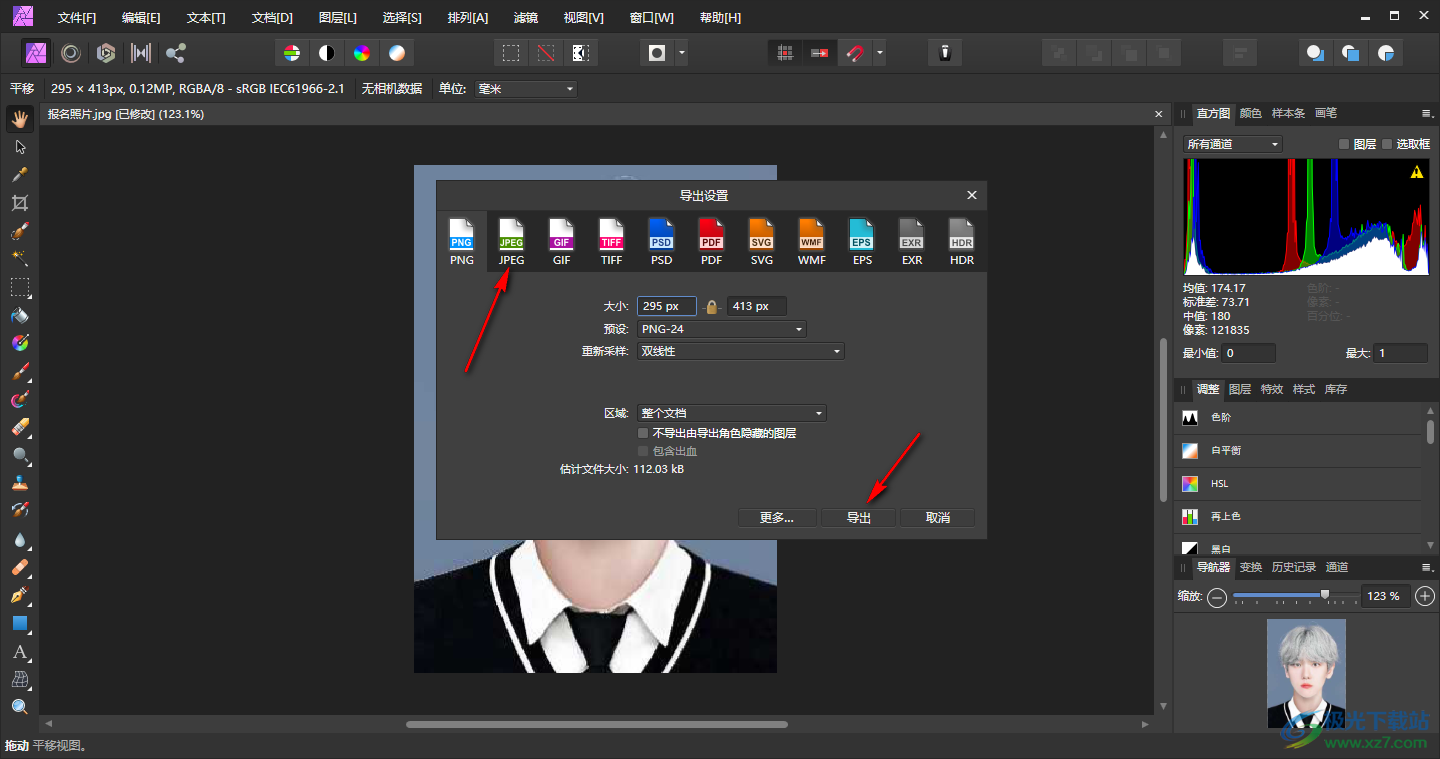Toggle the 选取框 checkbox in the histogram panel
The width and height of the screenshot is (1440, 759).
point(1387,145)
